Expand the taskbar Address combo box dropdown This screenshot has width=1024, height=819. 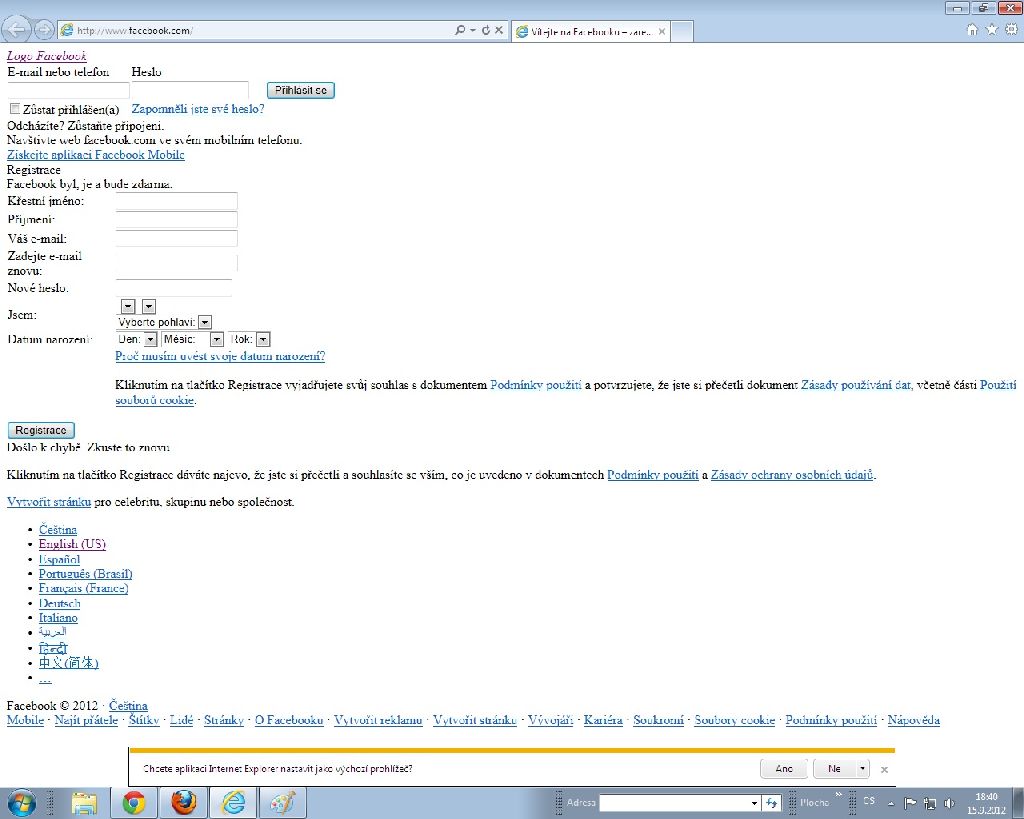point(754,803)
